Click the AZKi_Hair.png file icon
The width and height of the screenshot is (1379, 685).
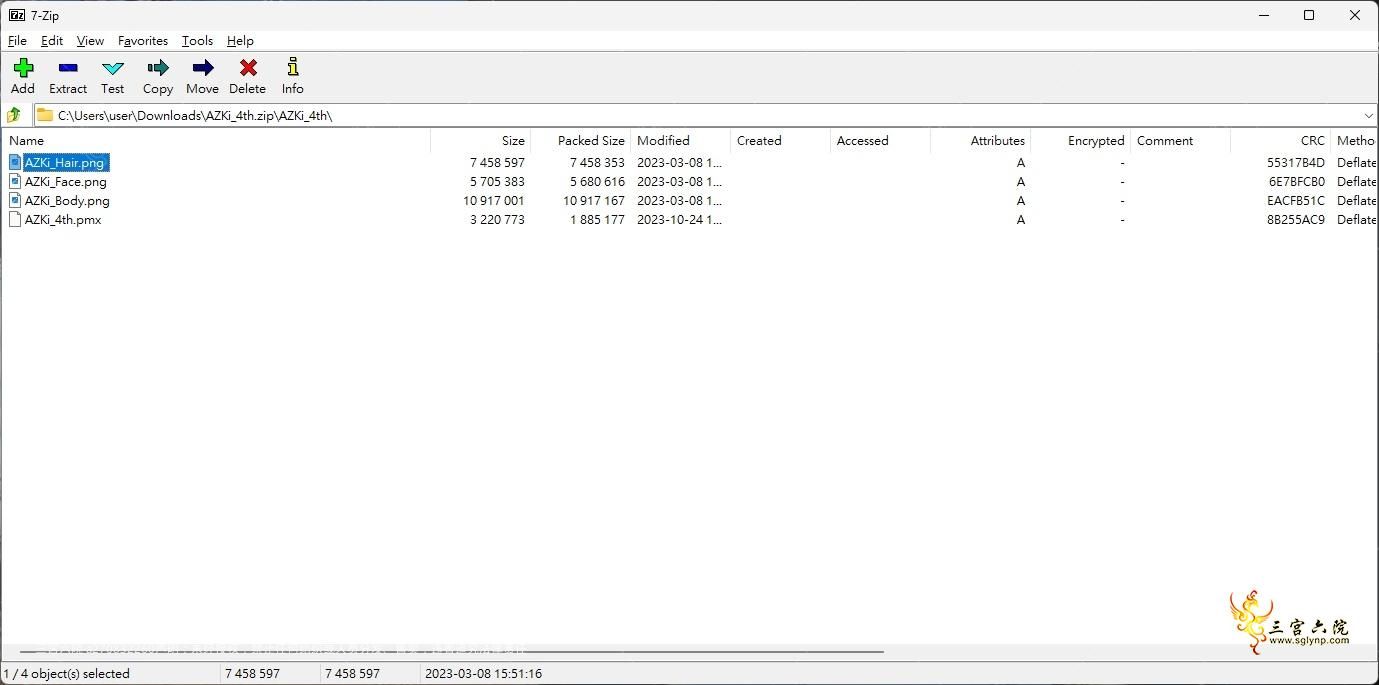pyautogui.click(x=15, y=162)
